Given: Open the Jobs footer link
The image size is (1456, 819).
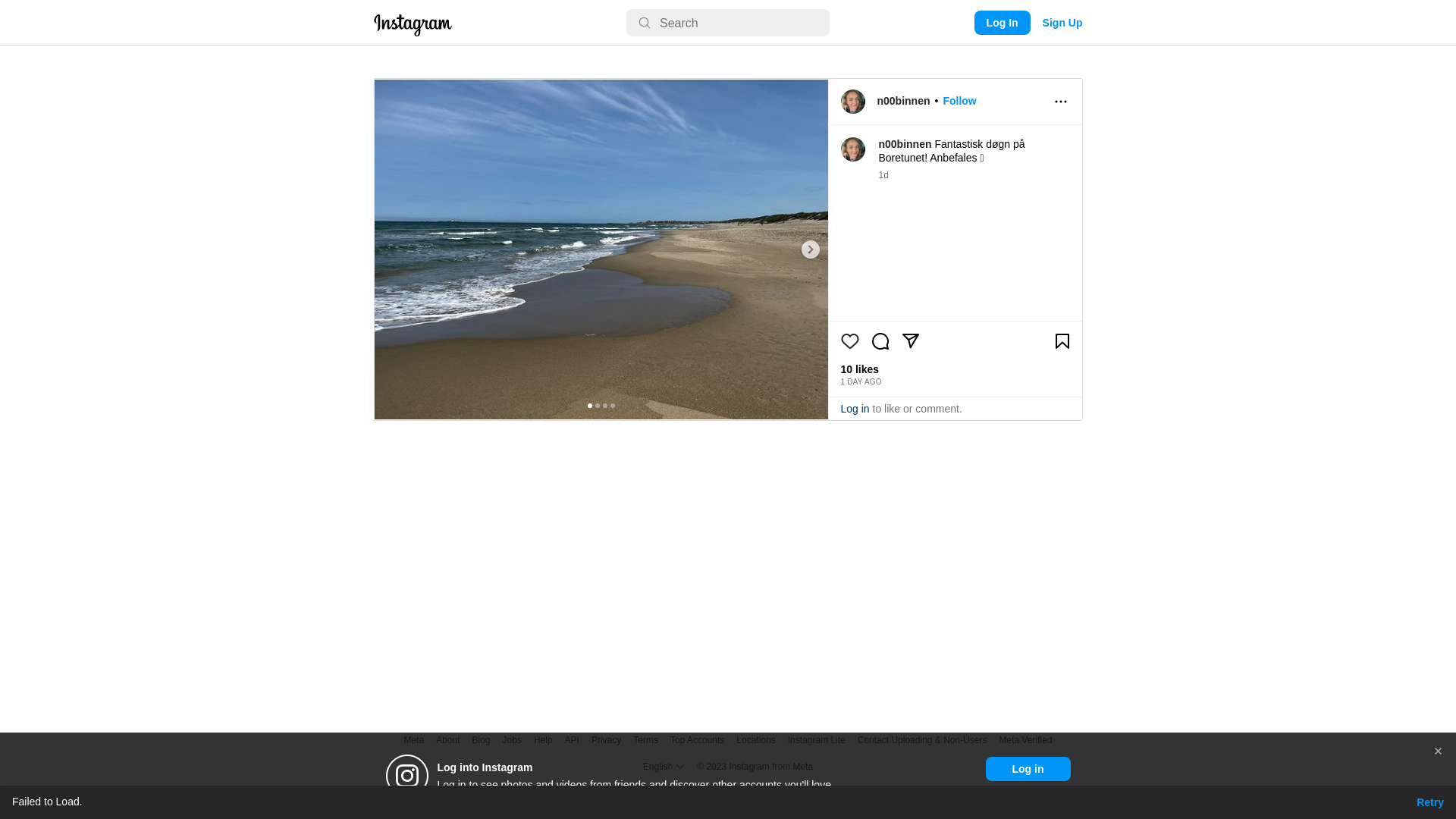Looking at the screenshot, I should click(512, 740).
